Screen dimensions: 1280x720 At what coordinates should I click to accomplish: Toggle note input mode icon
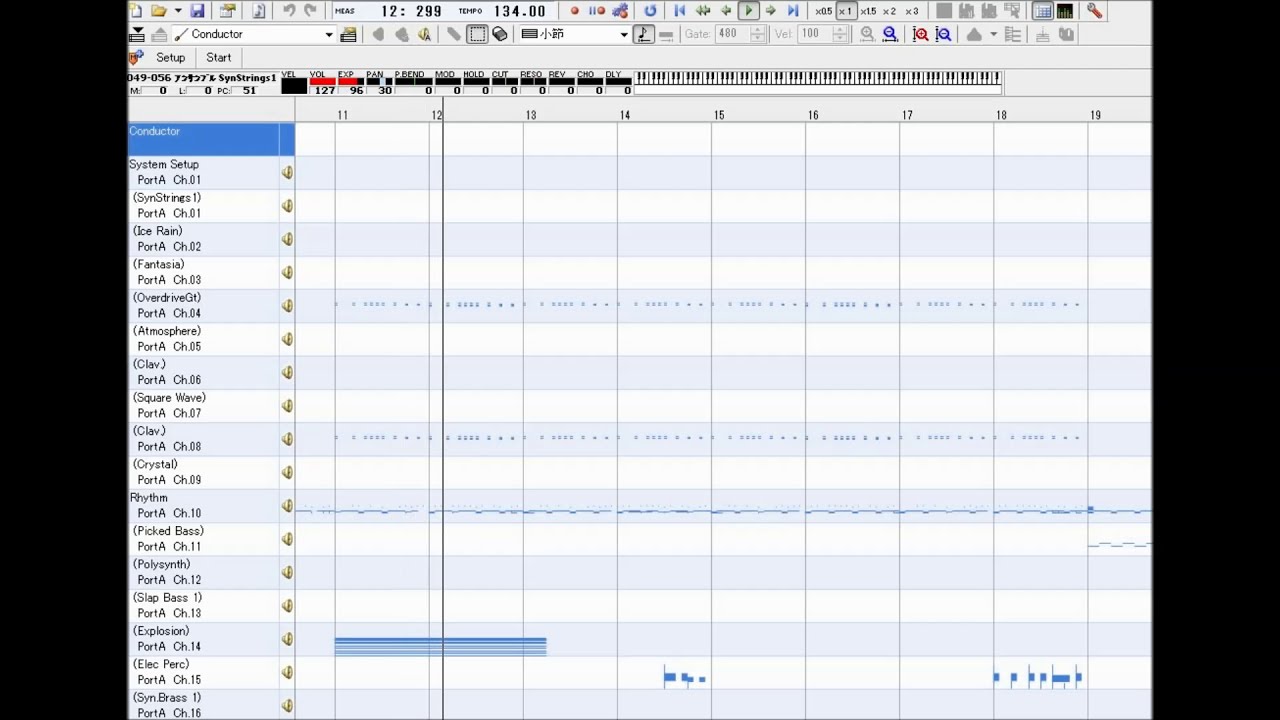(643, 35)
